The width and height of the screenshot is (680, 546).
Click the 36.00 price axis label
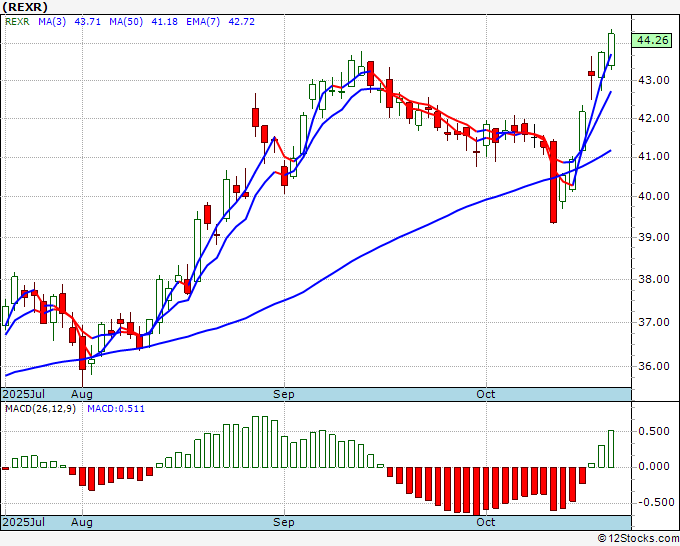click(654, 366)
